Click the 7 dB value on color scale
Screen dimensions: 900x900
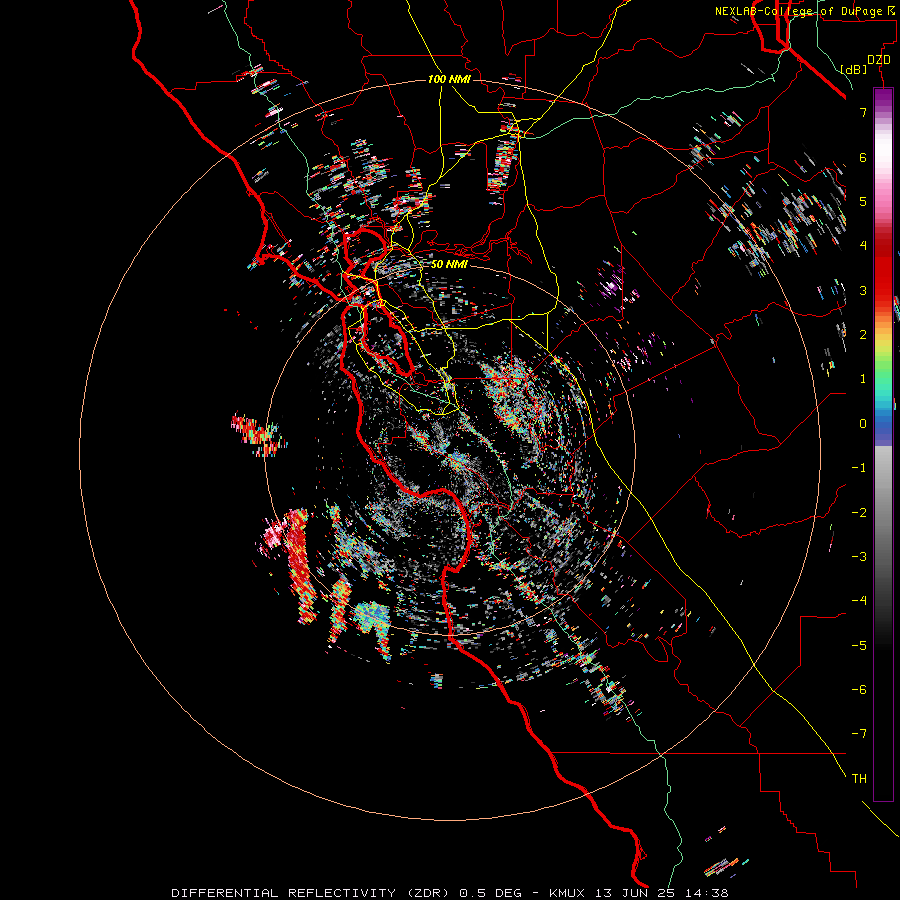[x=863, y=112]
